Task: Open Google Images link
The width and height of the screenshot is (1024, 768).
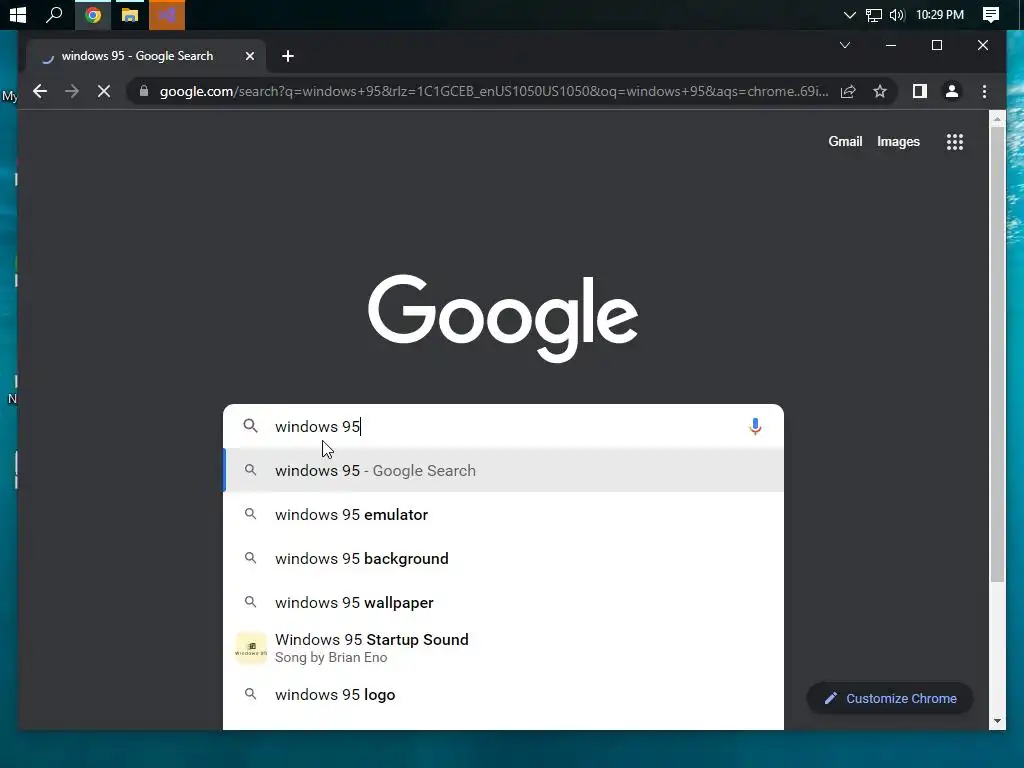Action: [898, 142]
